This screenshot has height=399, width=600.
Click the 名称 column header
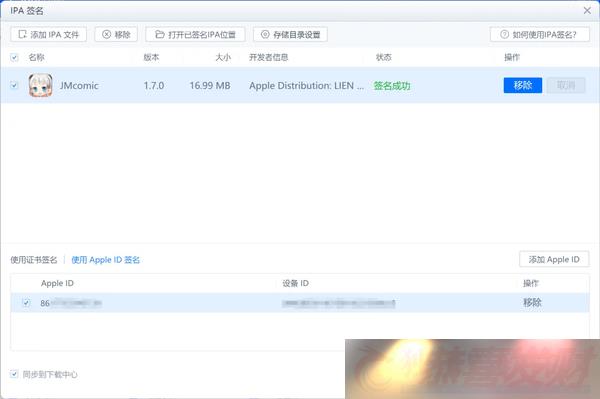(36, 57)
